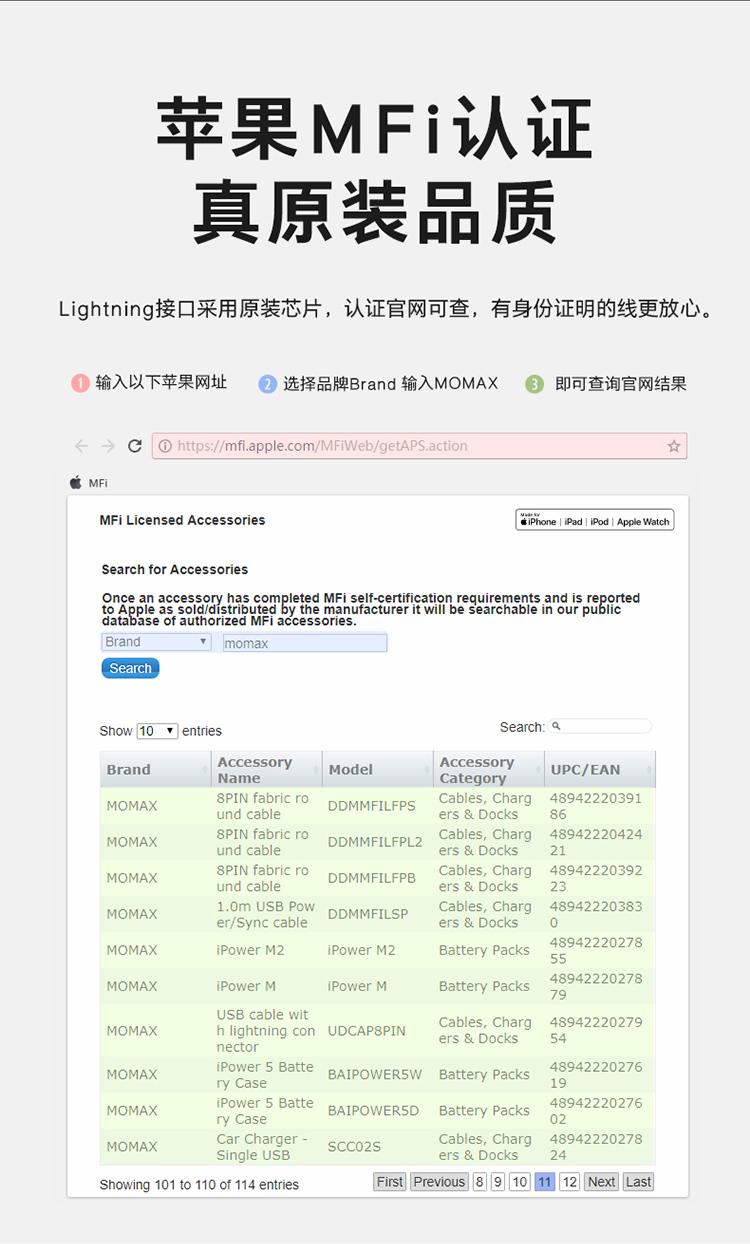Open the Brand search-type dropdown
Screen dimensions: 750x1244
pyautogui.click(x=156, y=642)
